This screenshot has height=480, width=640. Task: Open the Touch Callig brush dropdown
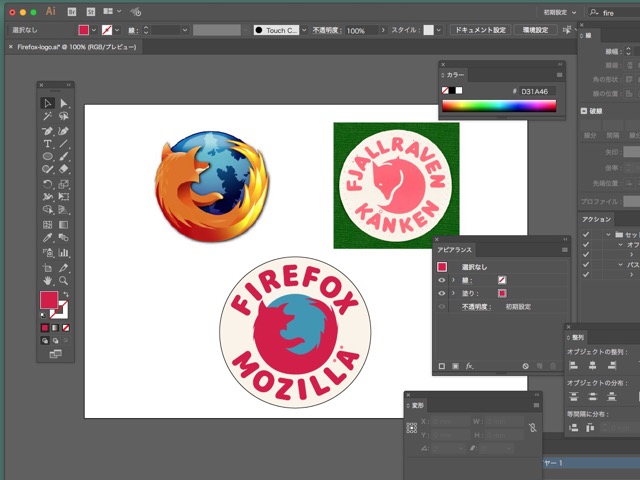point(304,30)
